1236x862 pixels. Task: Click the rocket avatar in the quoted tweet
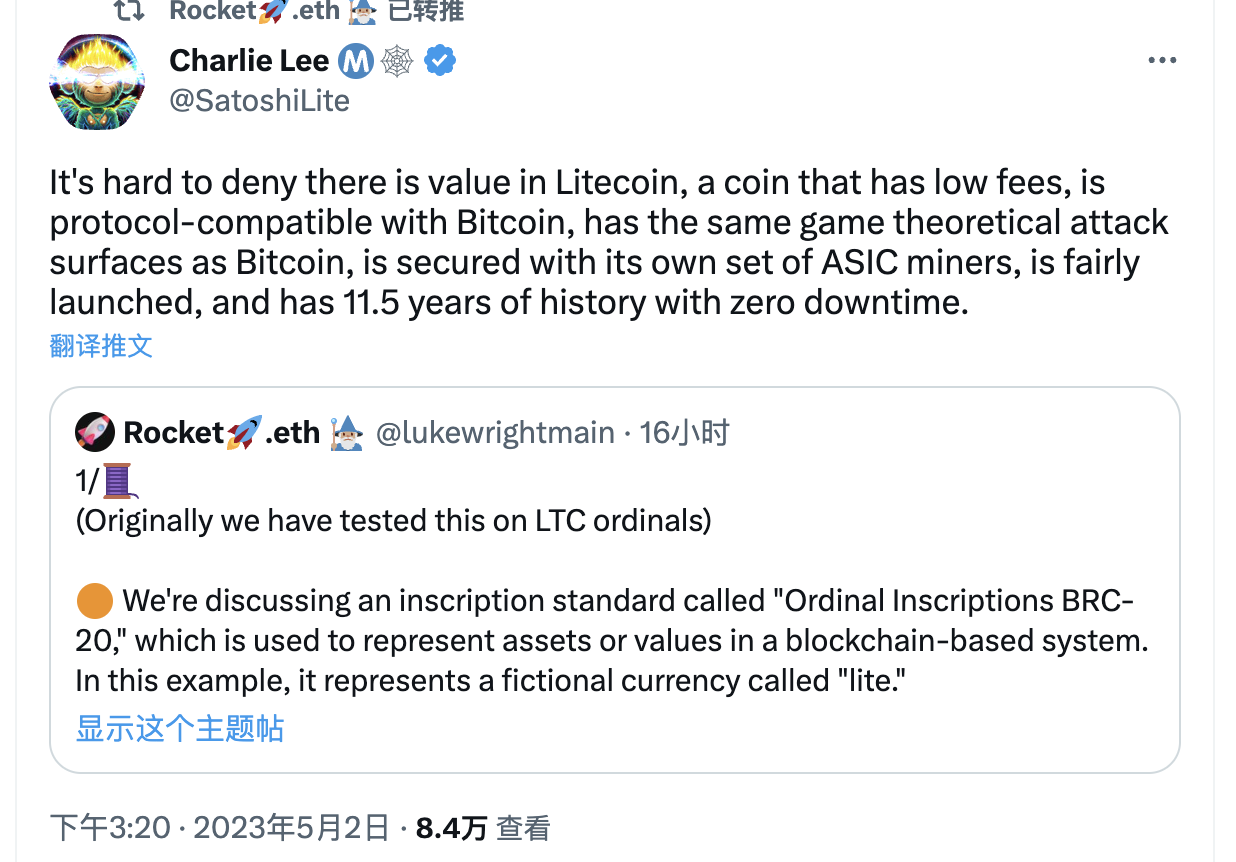point(94,433)
